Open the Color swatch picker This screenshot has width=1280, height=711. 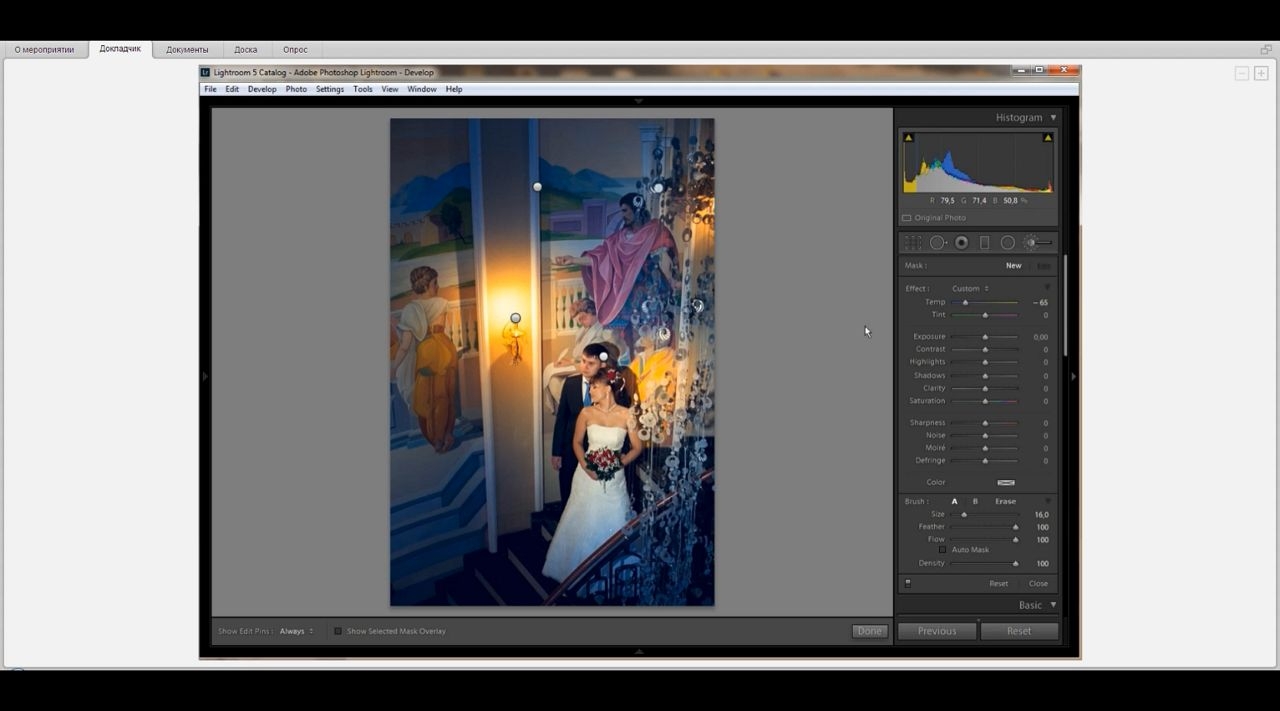(x=1006, y=482)
